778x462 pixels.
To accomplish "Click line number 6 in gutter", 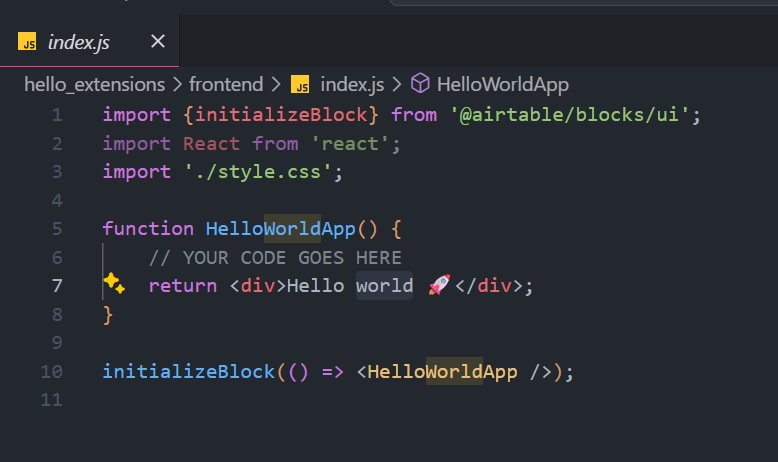I will tap(57, 258).
